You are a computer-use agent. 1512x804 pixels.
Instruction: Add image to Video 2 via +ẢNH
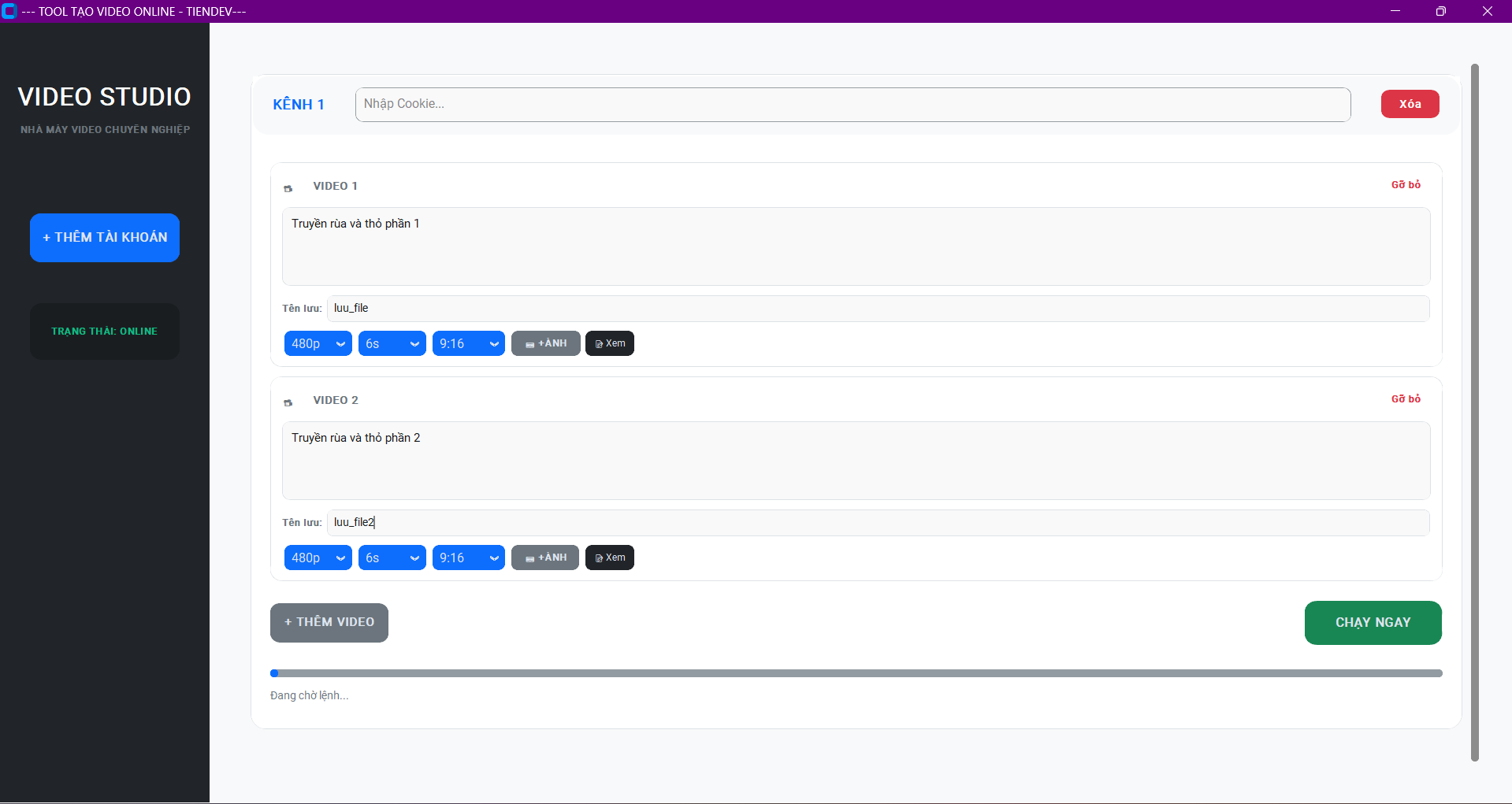(x=545, y=558)
